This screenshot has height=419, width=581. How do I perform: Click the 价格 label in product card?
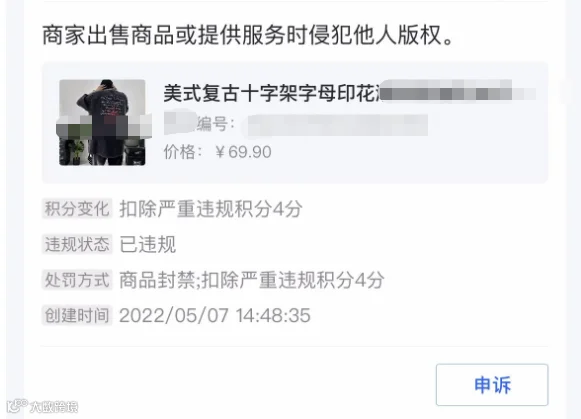[x=183, y=152]
